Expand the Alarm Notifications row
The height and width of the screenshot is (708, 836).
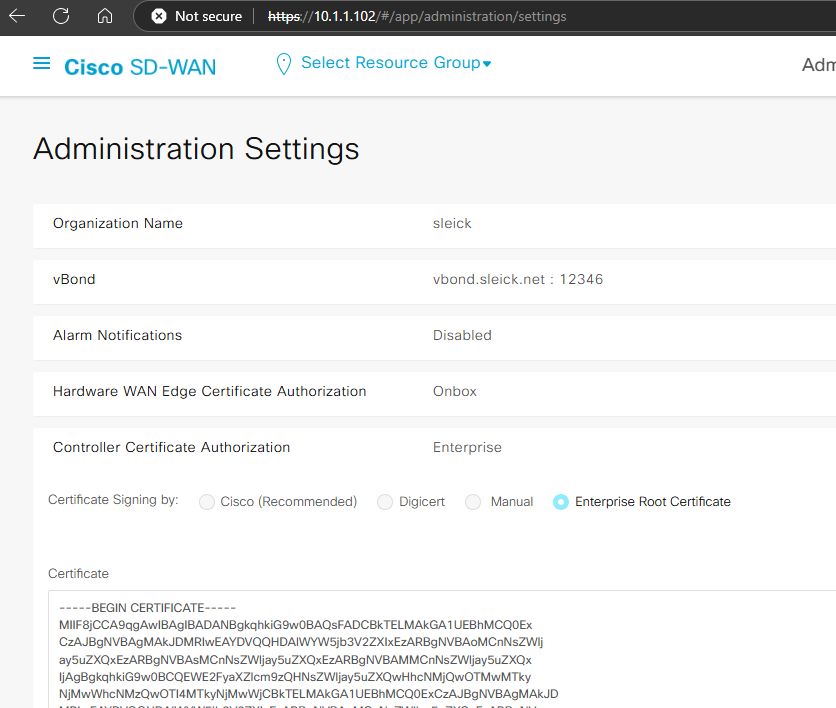(x=117, y=335)
